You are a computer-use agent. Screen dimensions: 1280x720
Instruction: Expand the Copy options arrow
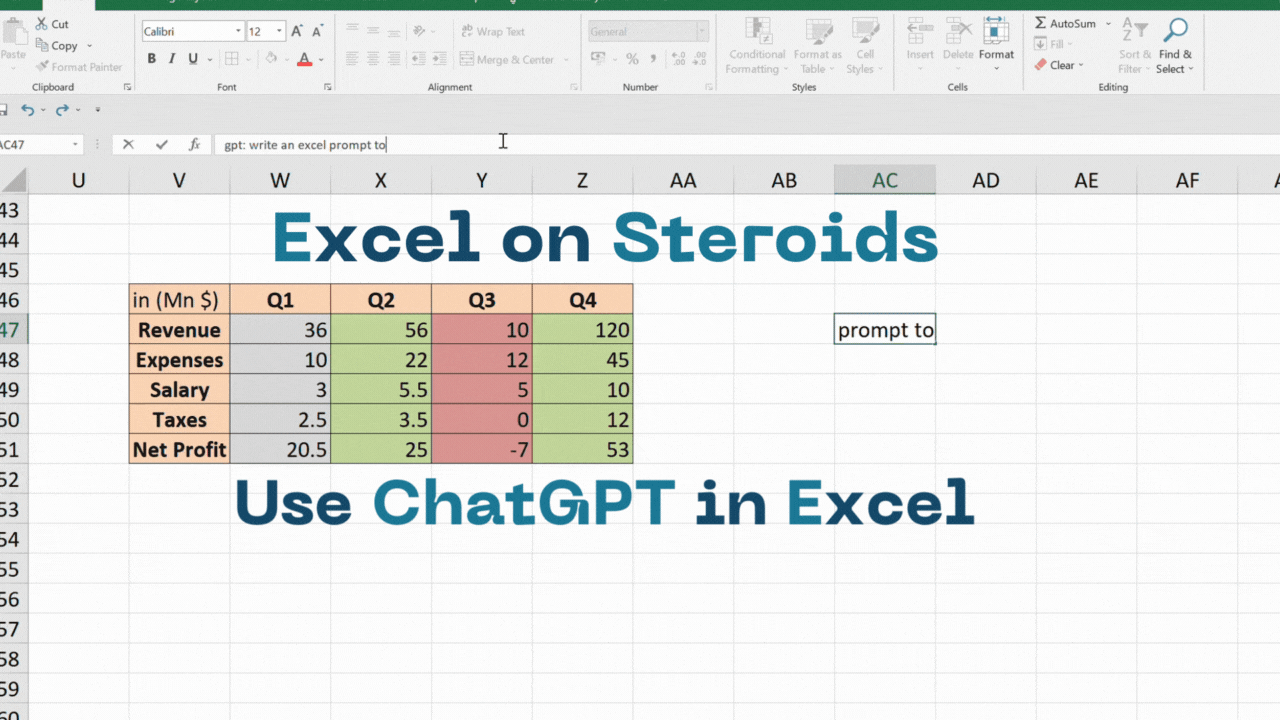[89, 46]
